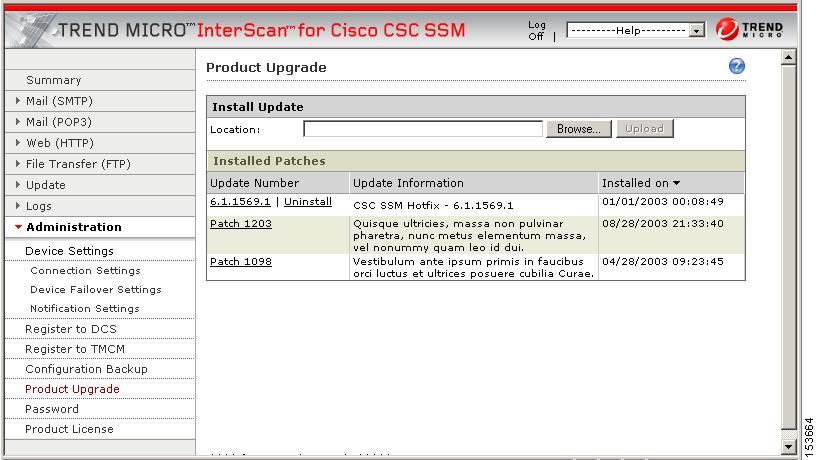Click the scrollbar down arrow
Viewport: 816px width, 460px height.
click(788, 446)
